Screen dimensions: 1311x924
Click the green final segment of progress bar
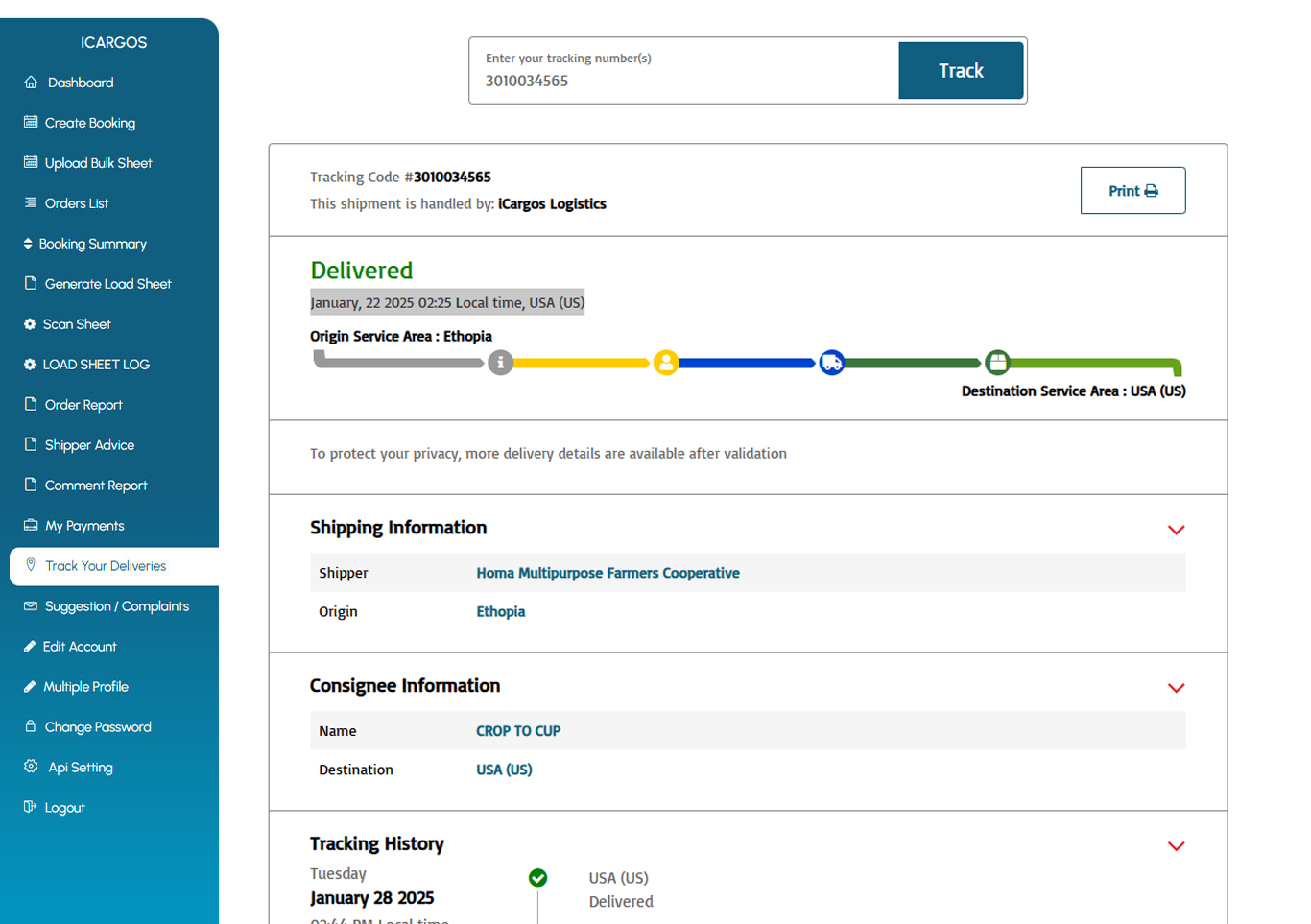(1094, 364)
